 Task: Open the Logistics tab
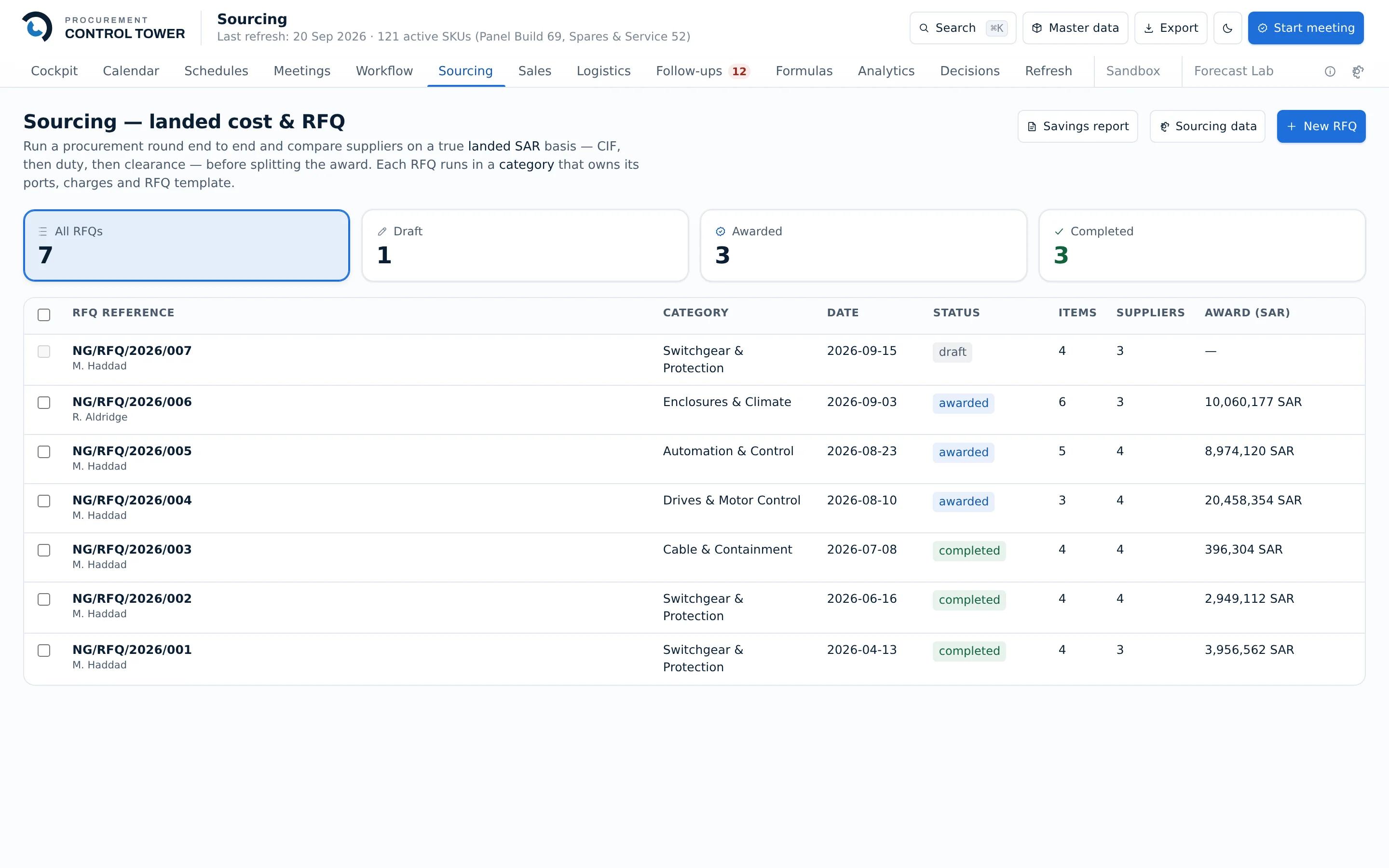click(603, 71)
